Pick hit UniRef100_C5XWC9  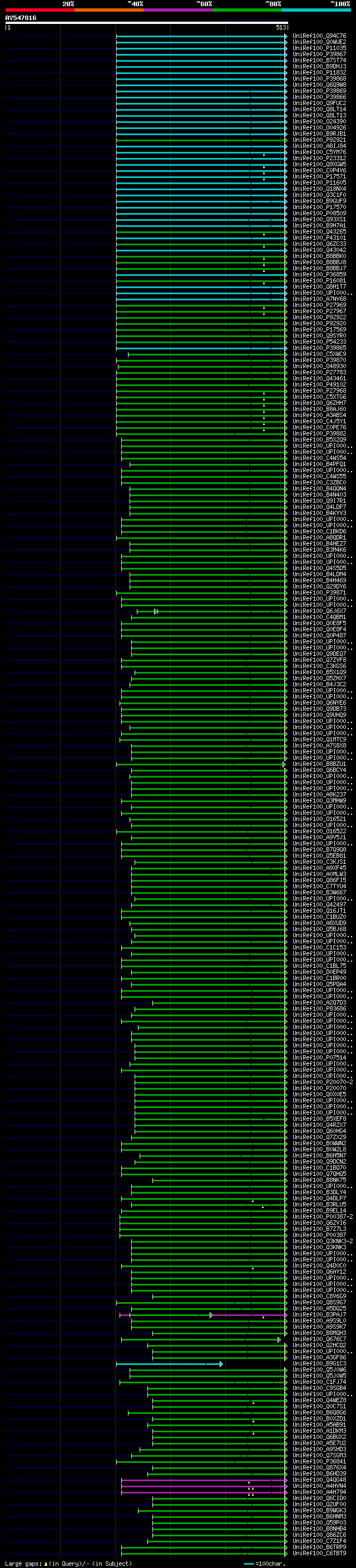pyautogui.click(x=319, y=354)
